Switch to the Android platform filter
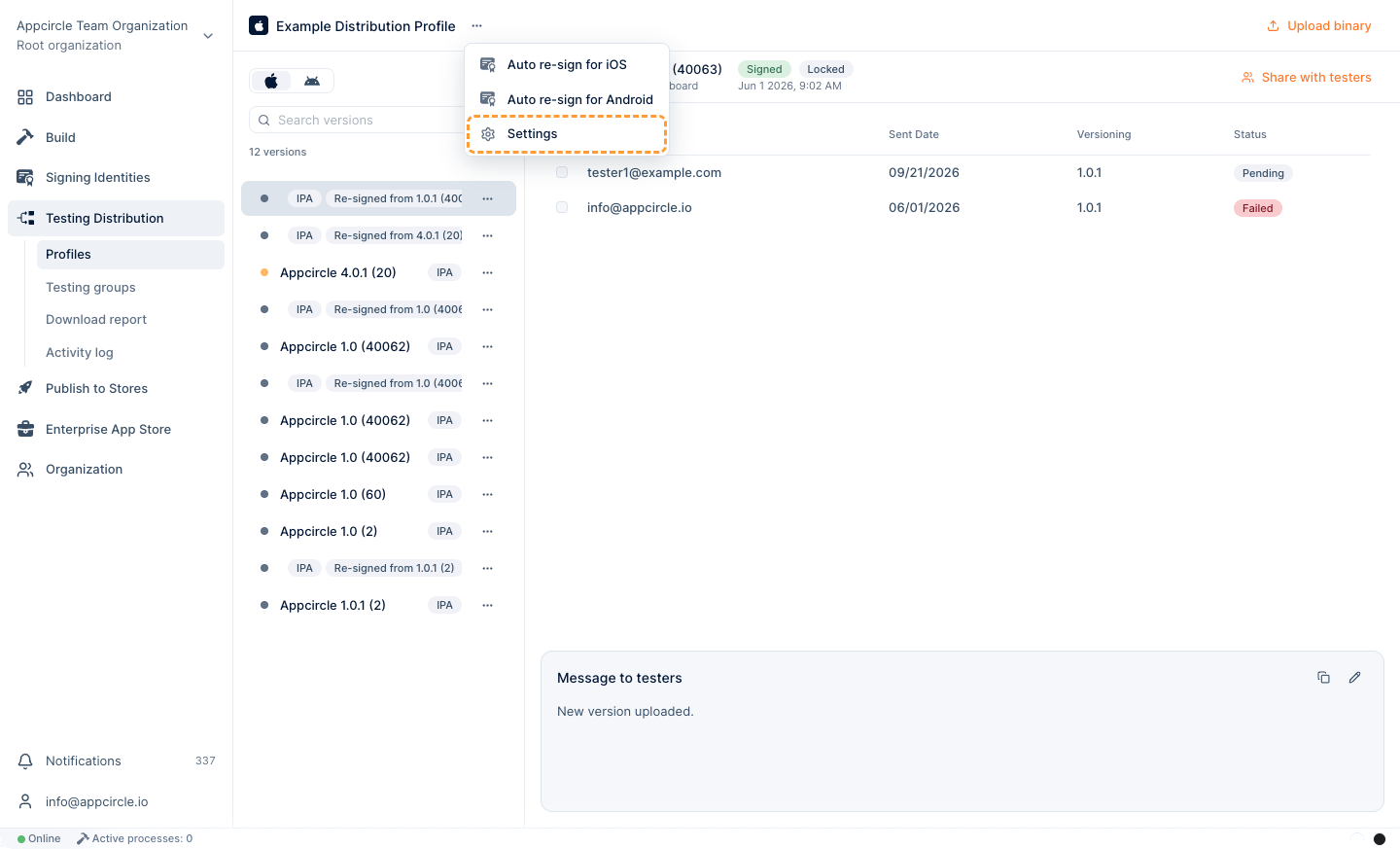Screen dimensions: 1400x849 point(312,81)
